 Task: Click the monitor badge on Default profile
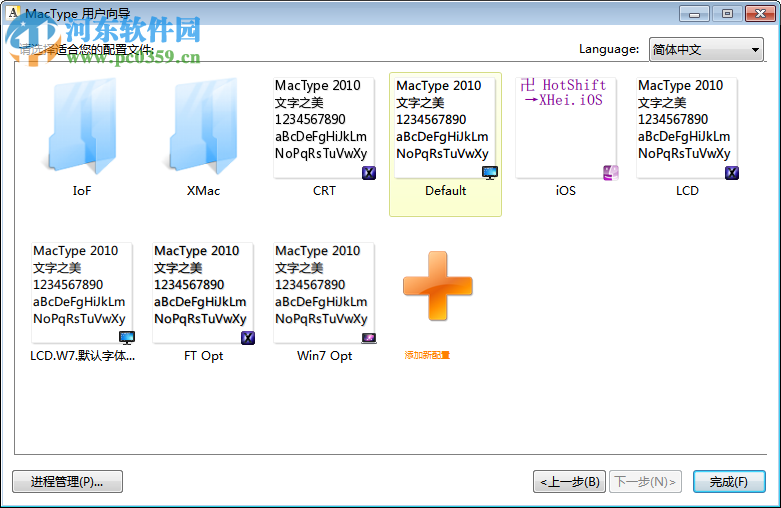(x=490, y=173)
